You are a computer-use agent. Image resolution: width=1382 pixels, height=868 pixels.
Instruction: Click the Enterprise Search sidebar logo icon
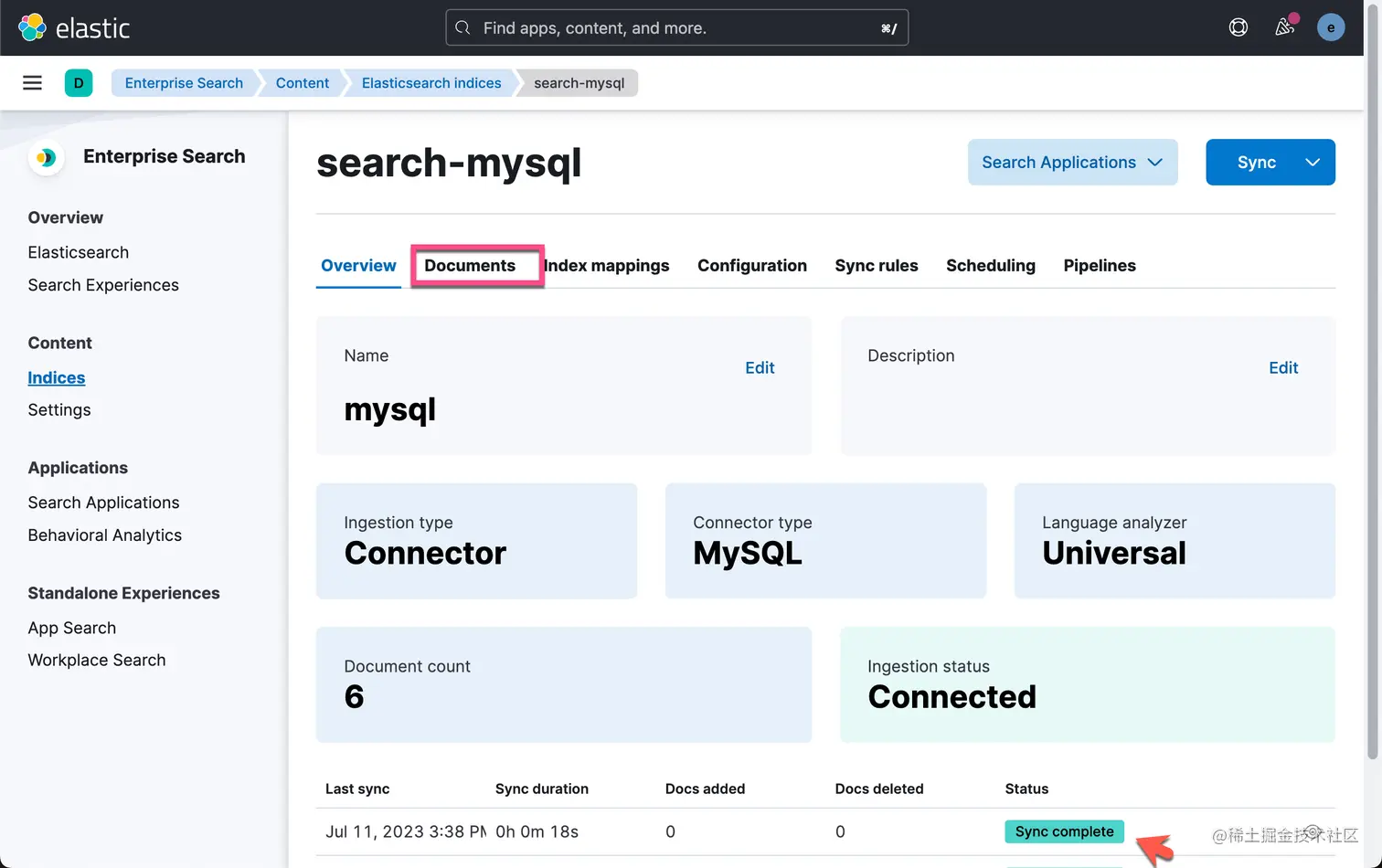click(x=45, y=157)
